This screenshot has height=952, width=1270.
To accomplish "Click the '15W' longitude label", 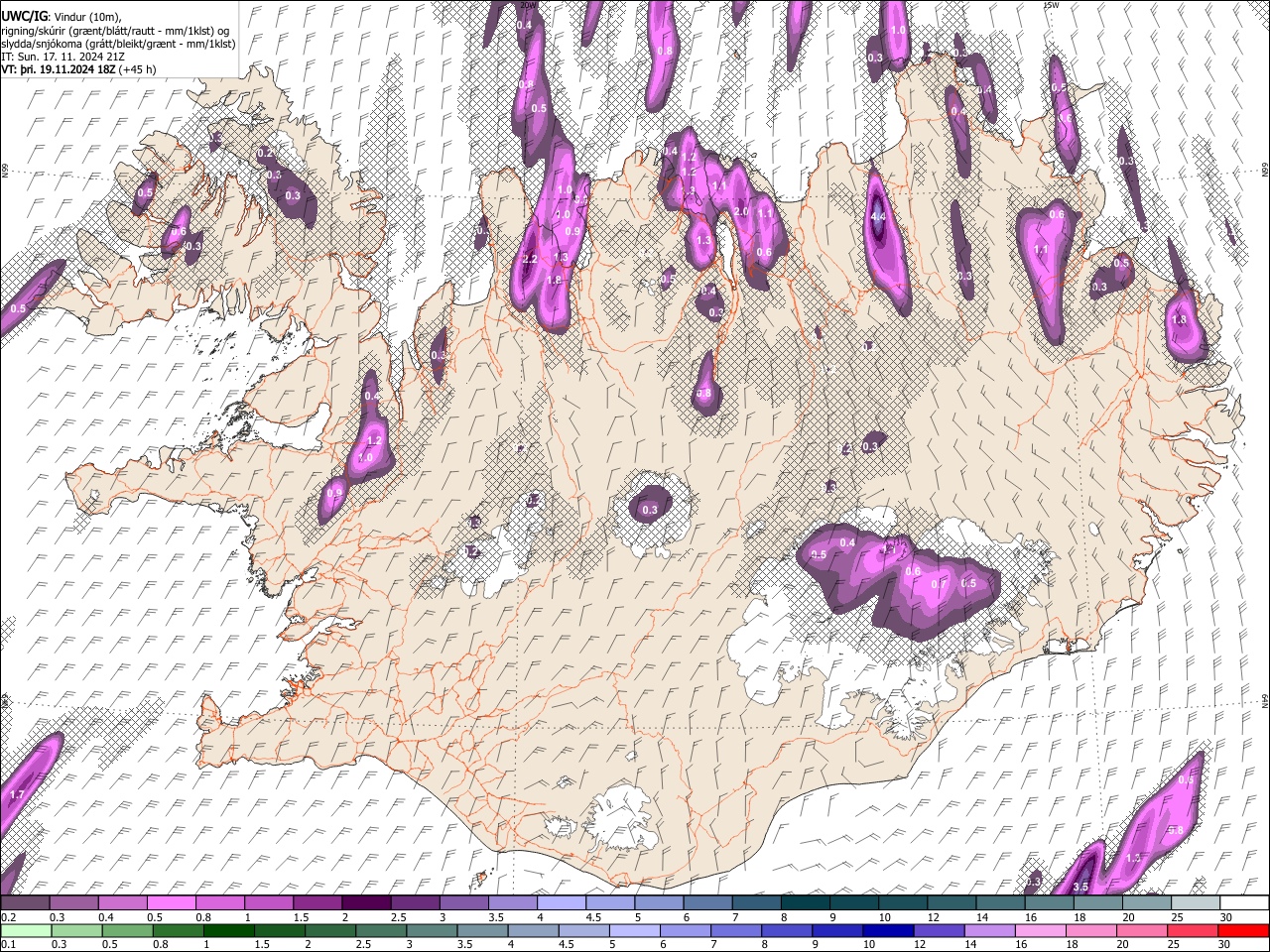I will (1051, 5).
